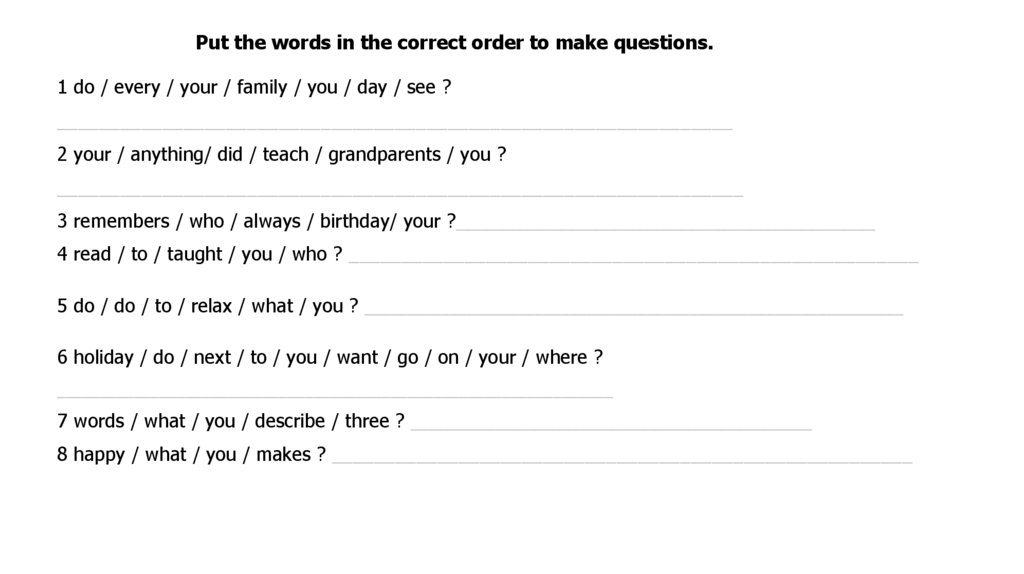The height and width of the screenshot is (574, 1024).
Task: Click the answer line under question 6
Action: (x=334, y=396)
